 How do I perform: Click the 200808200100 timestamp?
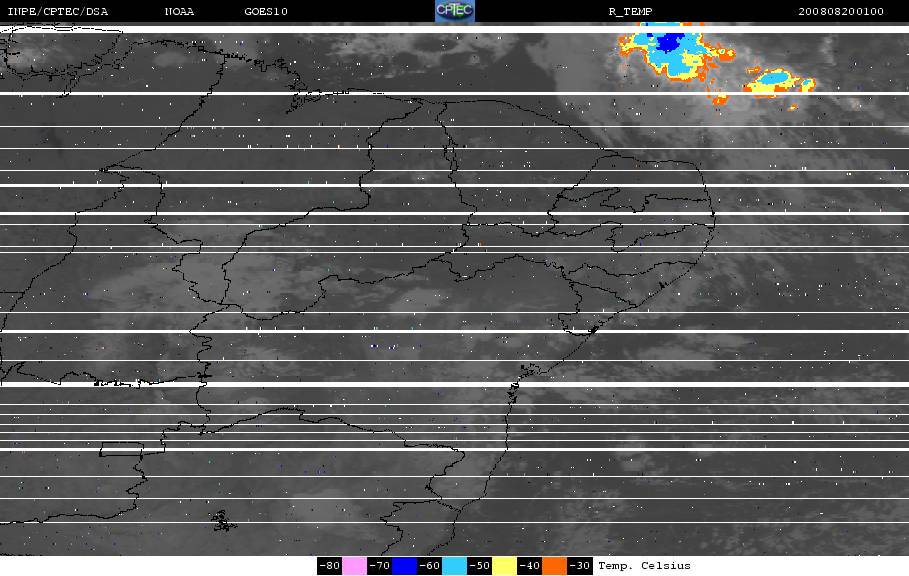841,12
